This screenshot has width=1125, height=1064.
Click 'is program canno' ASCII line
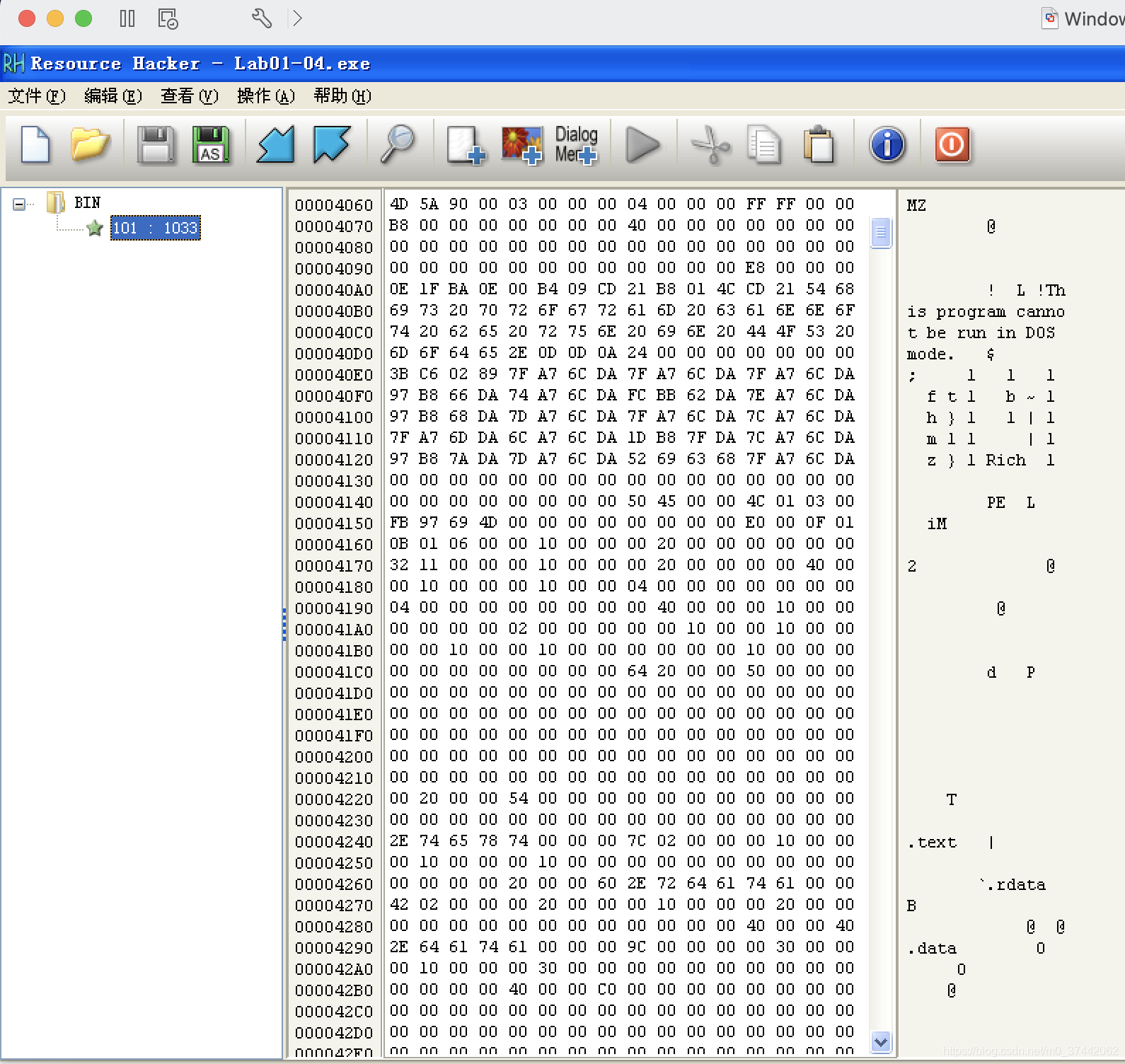click(986, 312)
